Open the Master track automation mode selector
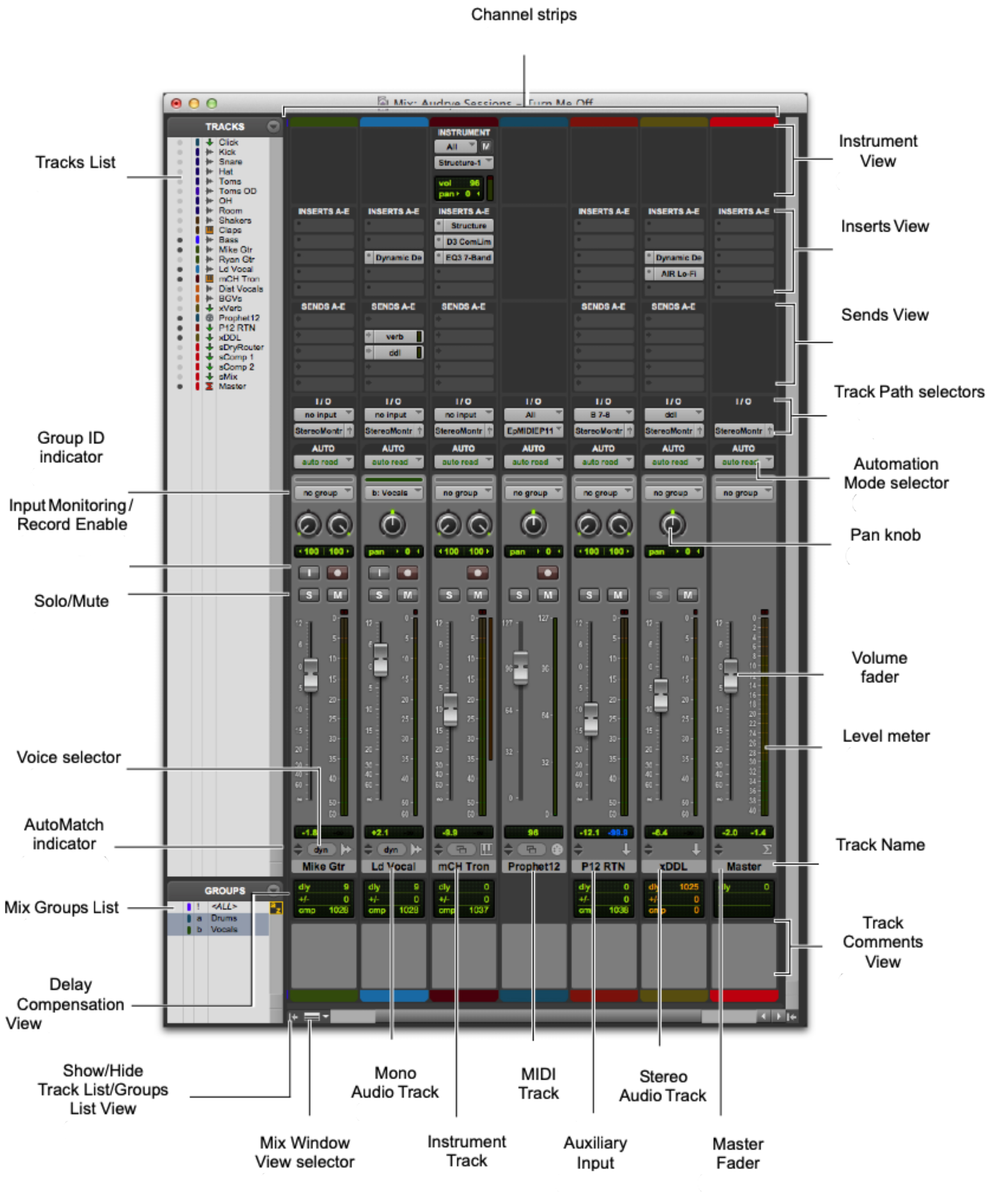Image resolution: width=1001 pixels, height=1204 pixels. (x=744, y=462)
